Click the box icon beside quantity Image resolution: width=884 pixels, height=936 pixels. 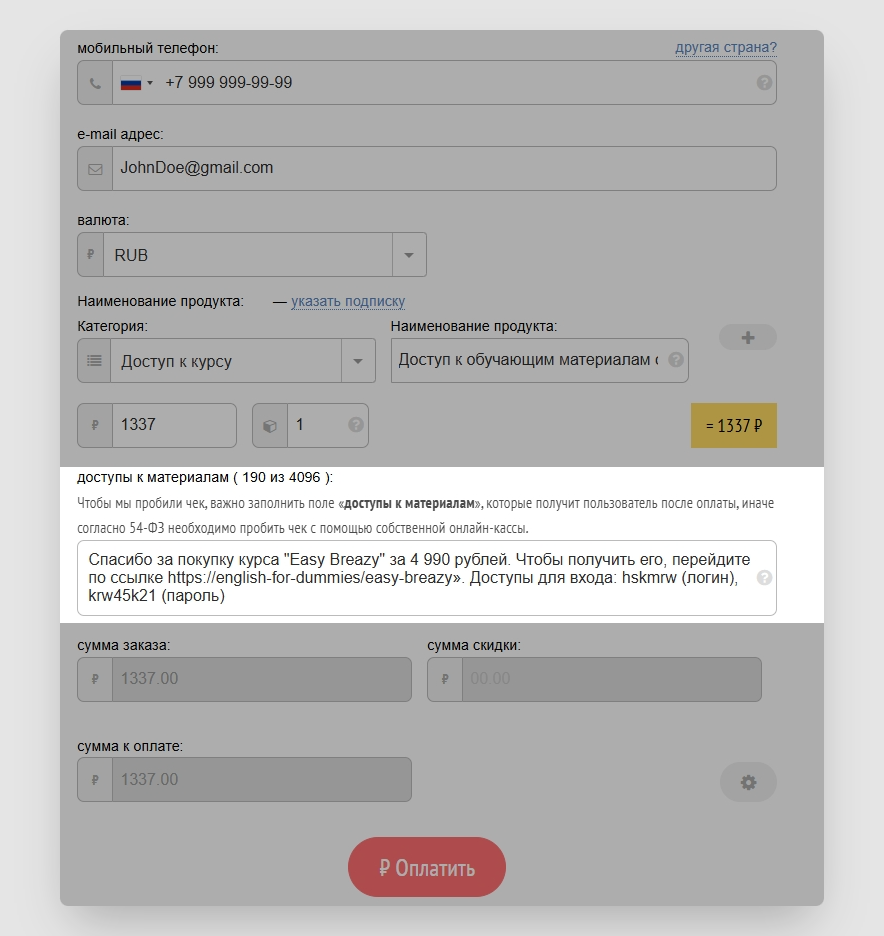click(270, 425)
